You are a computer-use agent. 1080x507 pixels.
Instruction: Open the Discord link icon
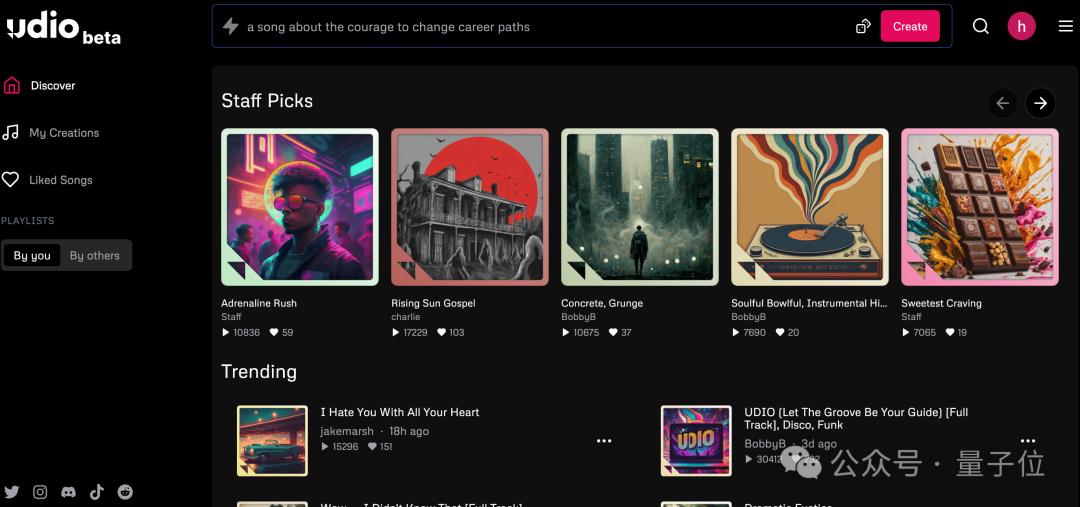point(68,492)
